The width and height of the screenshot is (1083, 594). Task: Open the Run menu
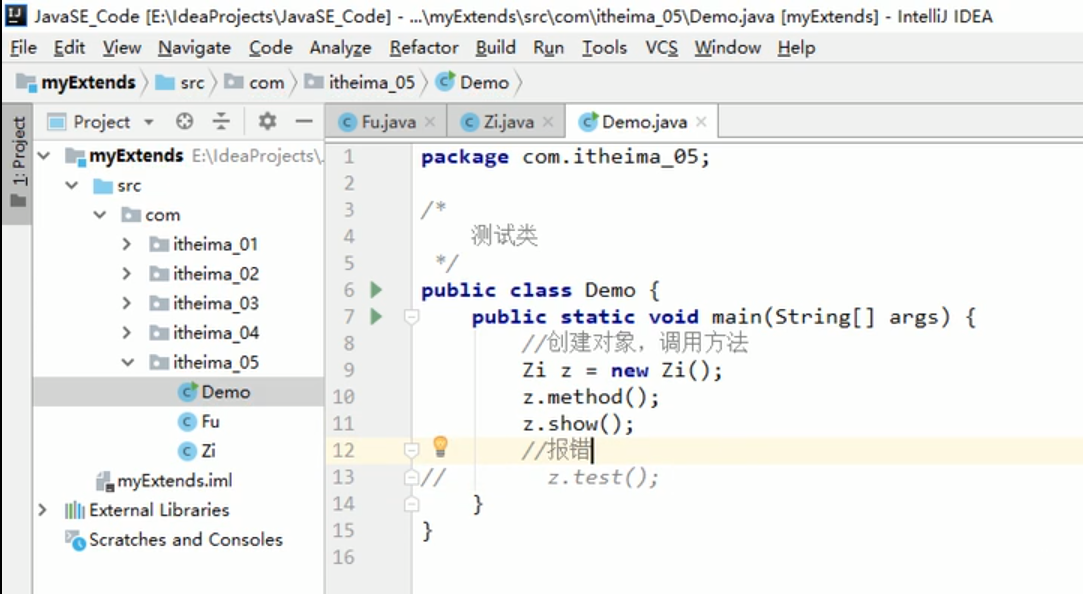click(548, 48)
